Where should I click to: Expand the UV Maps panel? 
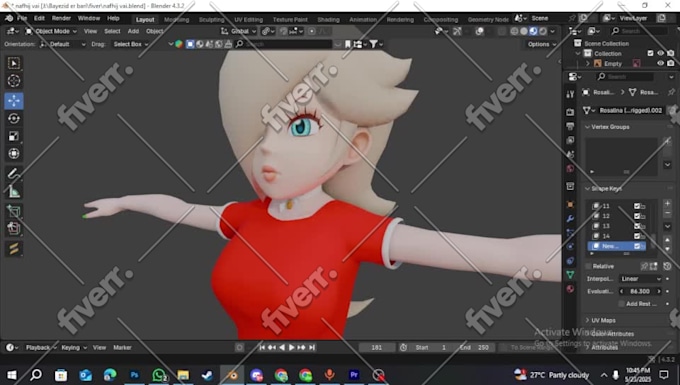coord(603,320)
